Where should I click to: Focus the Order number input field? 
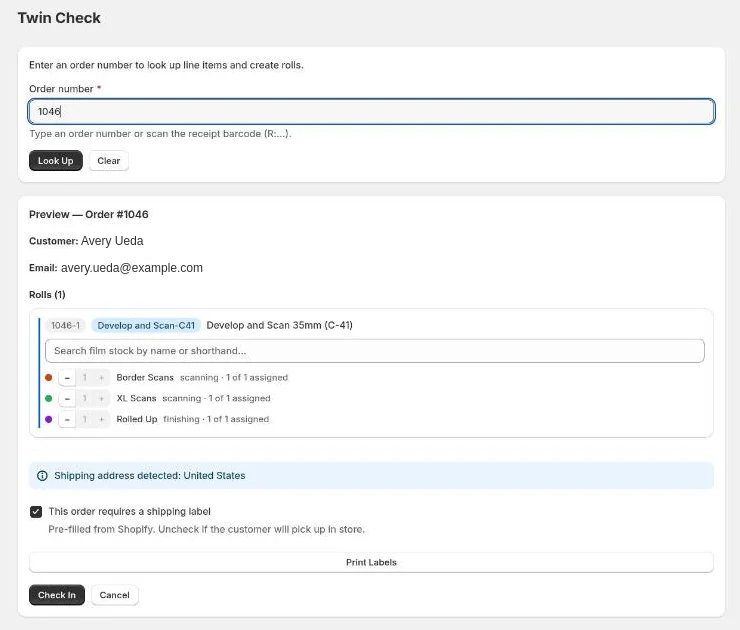pyautogui.click(x=371, y=111)
